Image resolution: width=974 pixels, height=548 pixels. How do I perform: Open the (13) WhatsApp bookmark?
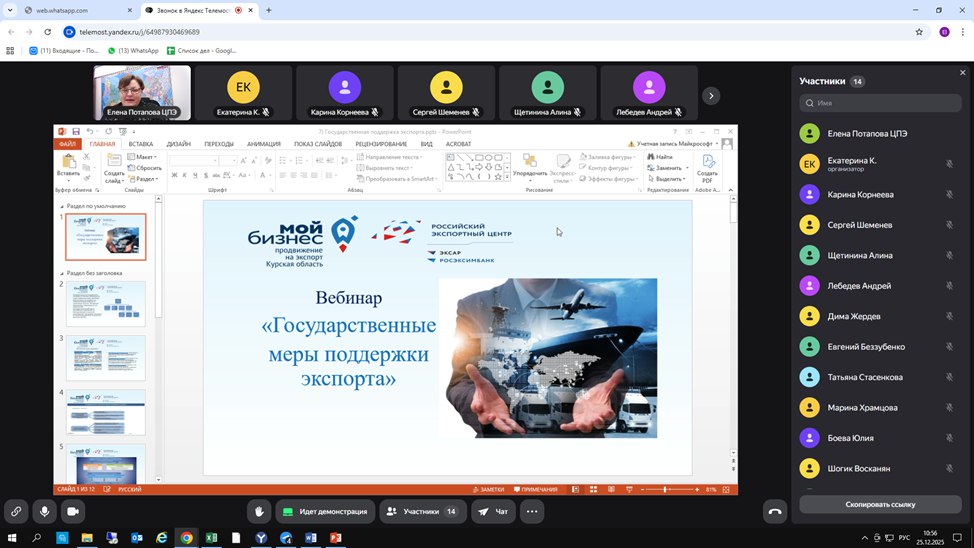133,50
